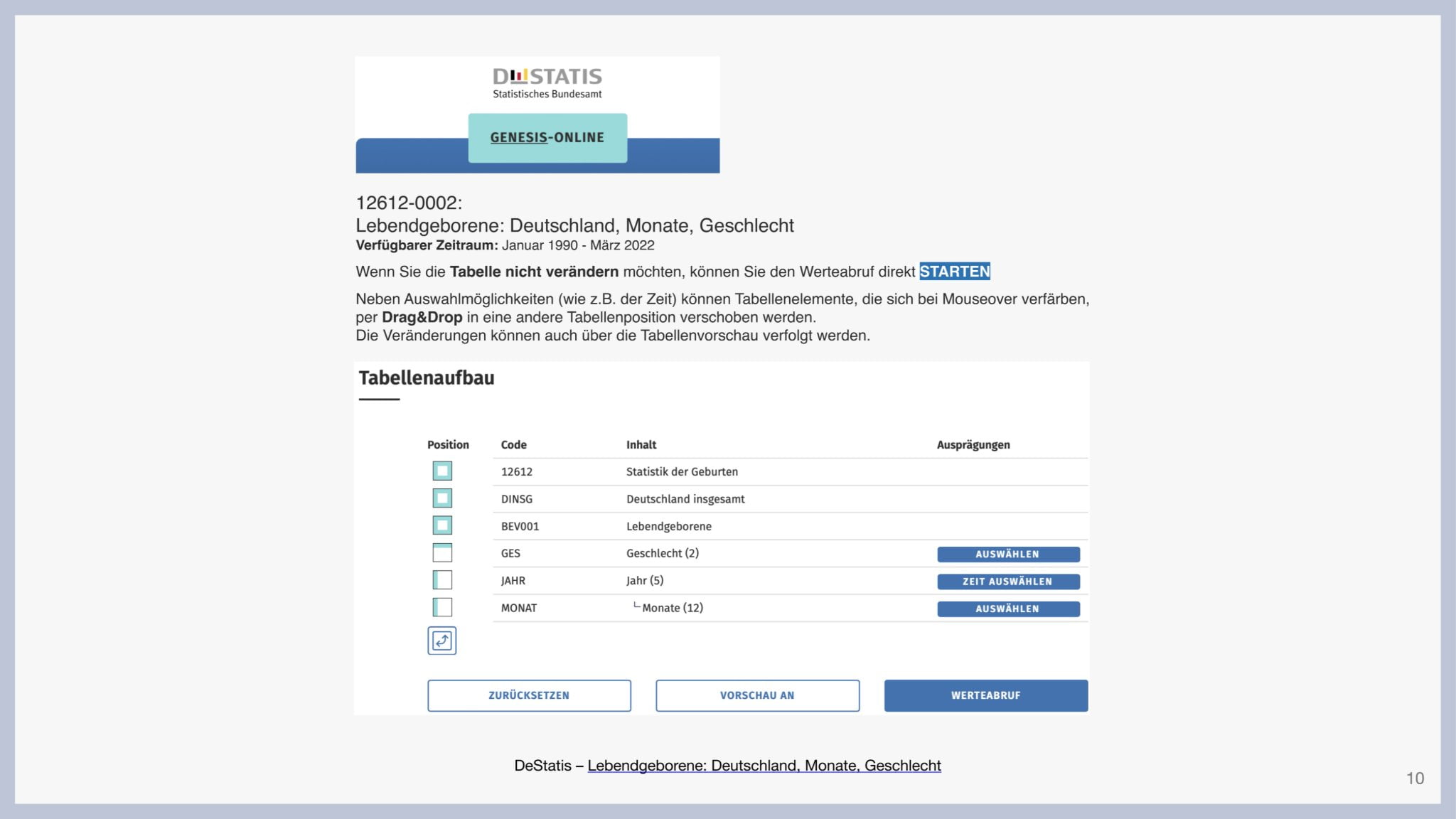The width and height of the screenshot is (1456, 819).
Task: Open Lebendgeborene source link in footer
Action: 764,766
